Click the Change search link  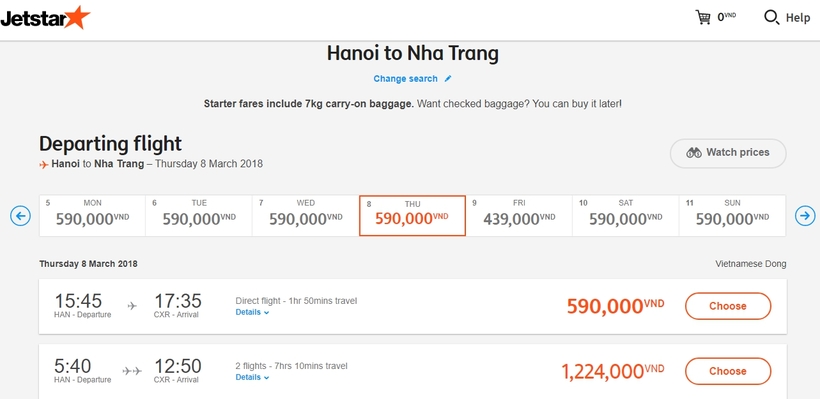[405, 79]
